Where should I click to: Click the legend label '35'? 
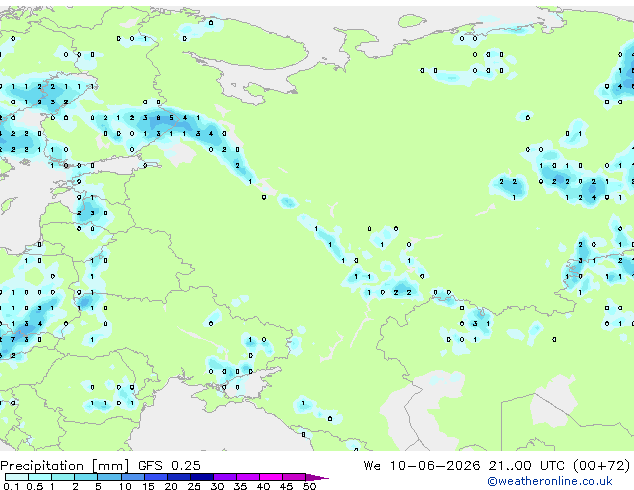coord(240,486)
